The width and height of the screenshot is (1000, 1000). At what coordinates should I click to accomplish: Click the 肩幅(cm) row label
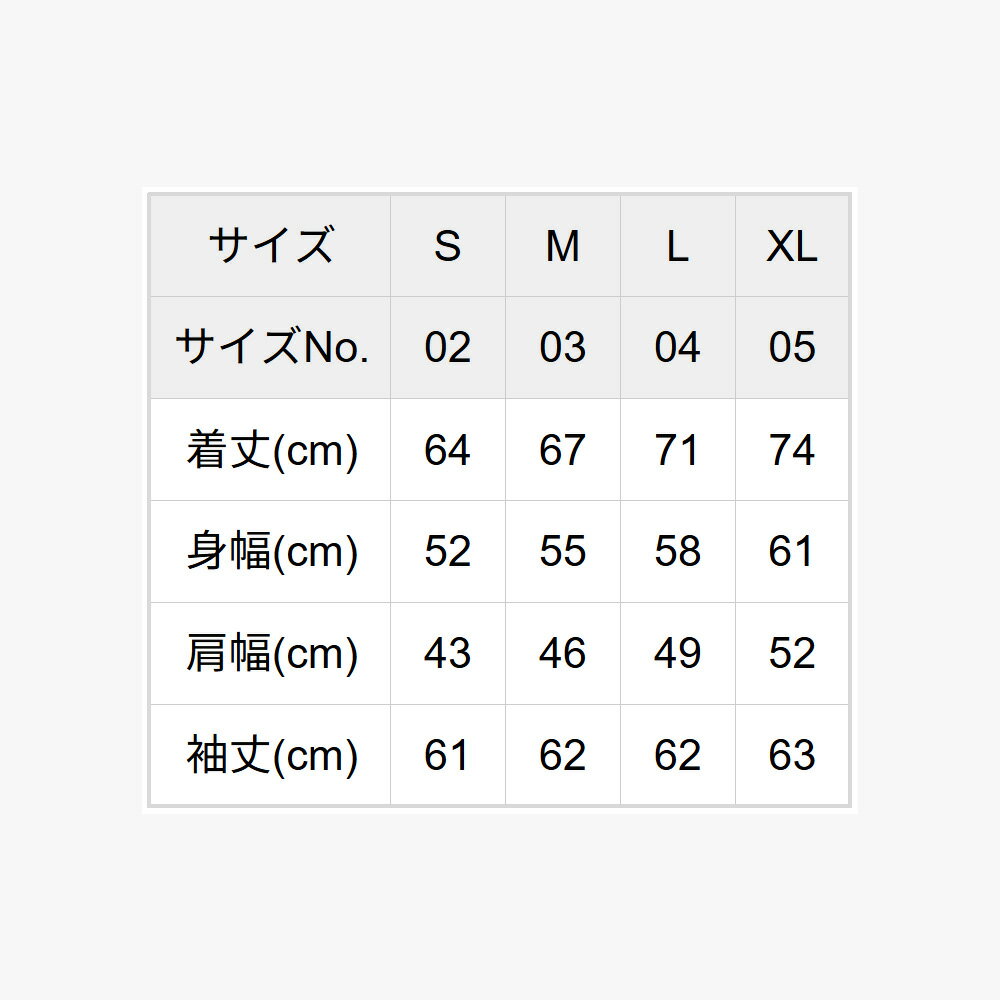click(x=270, y=654)
